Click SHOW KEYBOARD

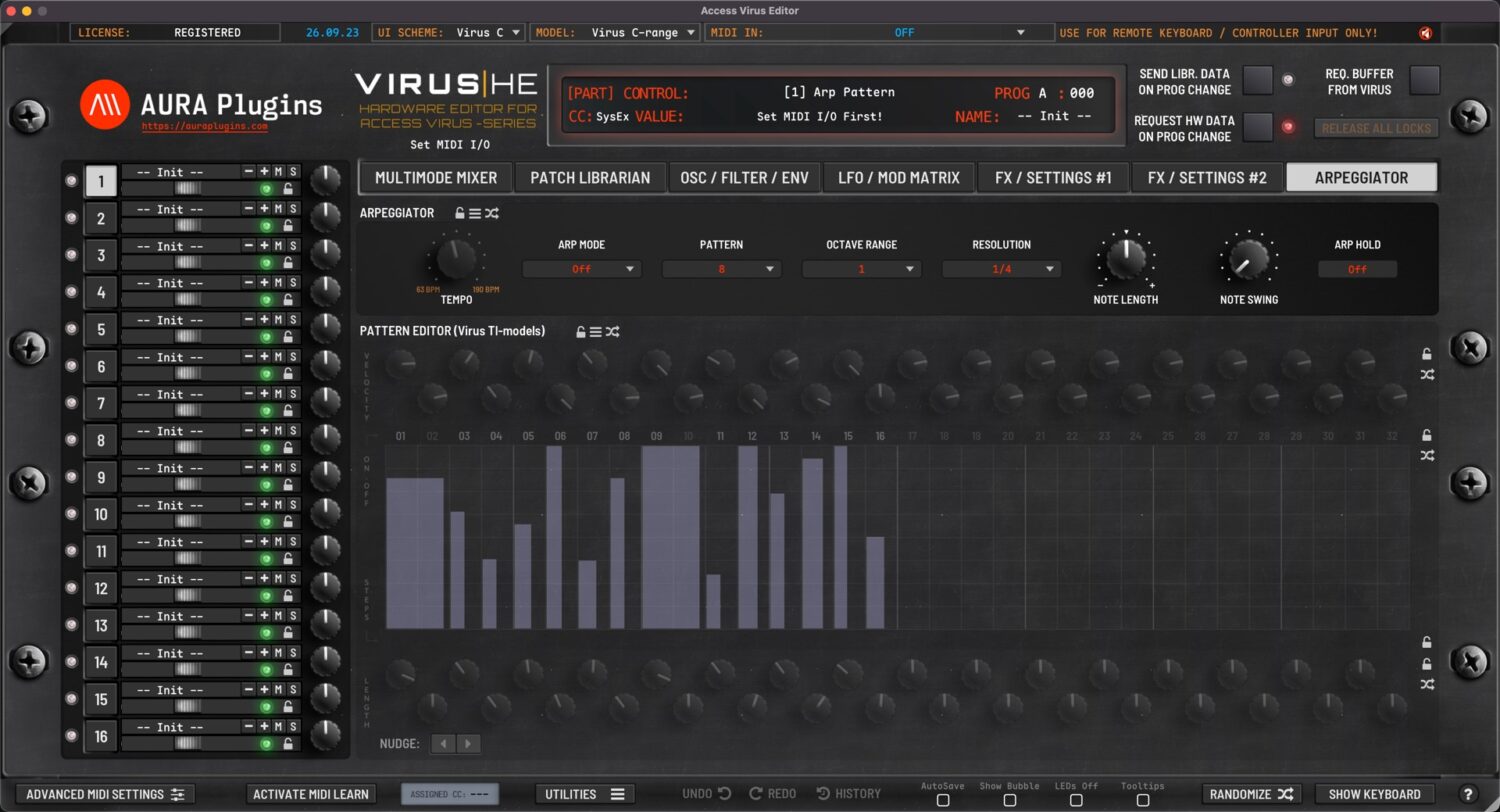click(1375, 794)
